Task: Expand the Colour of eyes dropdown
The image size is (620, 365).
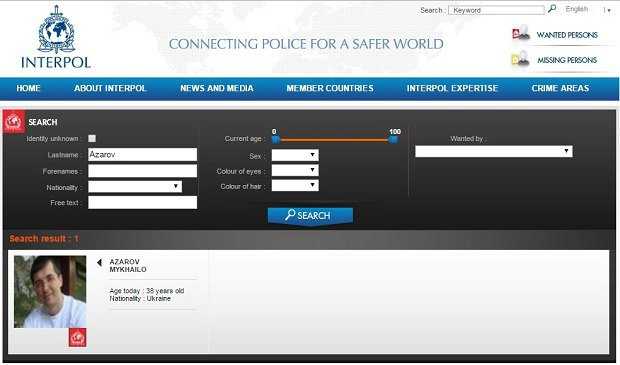Action: coord(295,170)
